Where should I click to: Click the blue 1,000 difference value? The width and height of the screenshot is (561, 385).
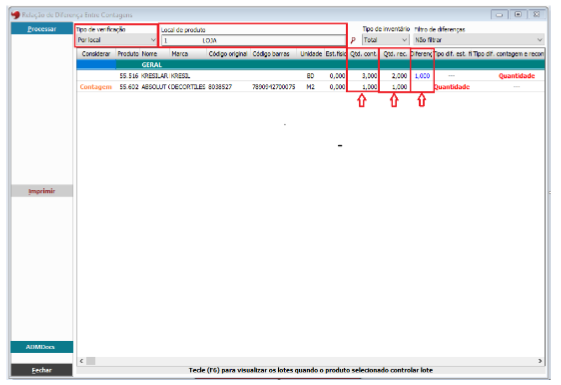422,76
